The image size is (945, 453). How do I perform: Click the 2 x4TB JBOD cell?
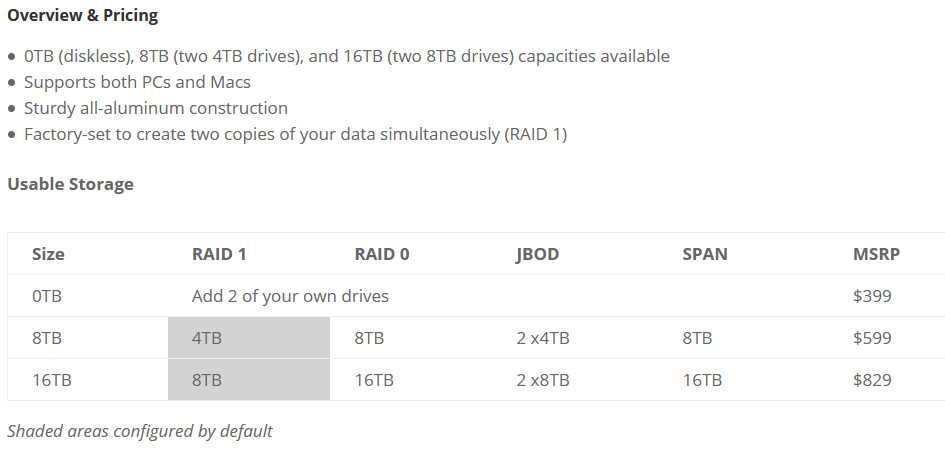pyautogui.click(x=542, y=337)
